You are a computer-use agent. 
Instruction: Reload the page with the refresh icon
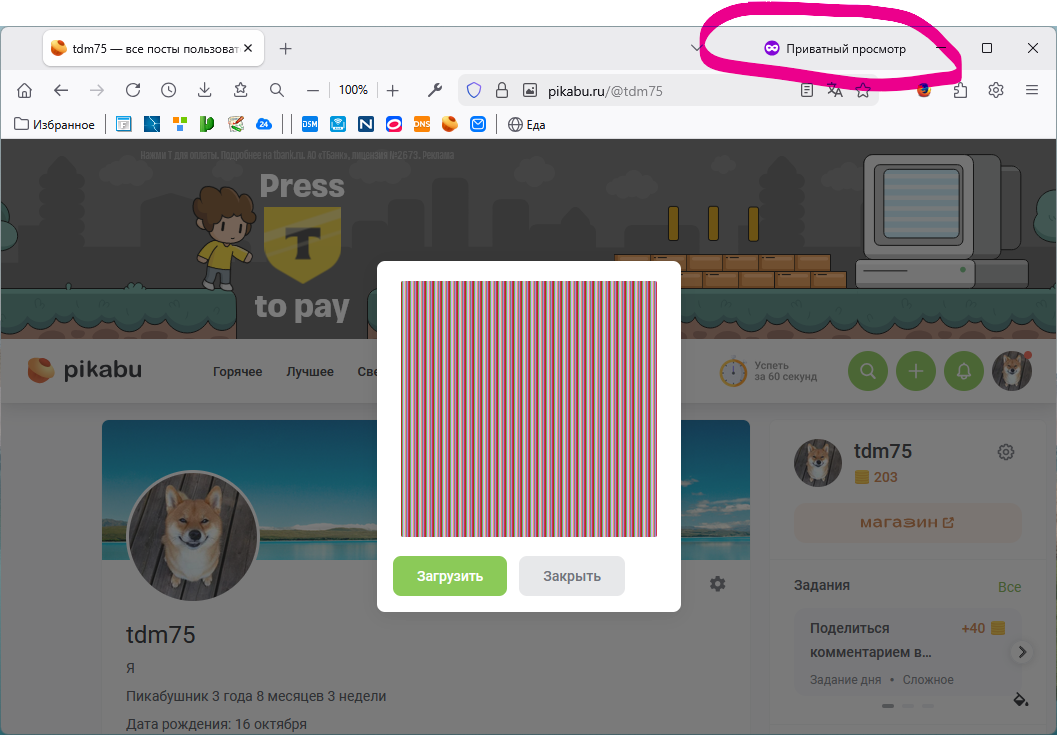pos(132,90)
